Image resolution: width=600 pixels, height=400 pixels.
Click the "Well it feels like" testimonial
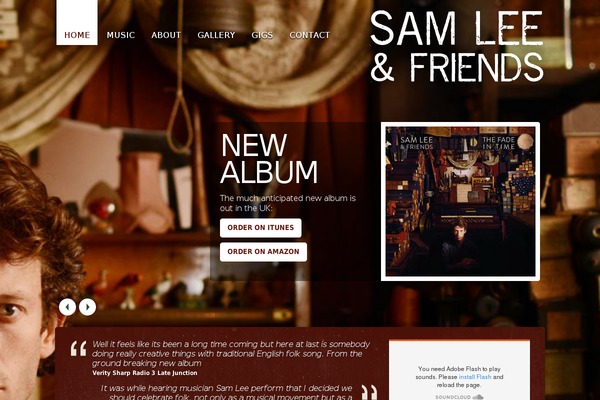pos(231,353)
